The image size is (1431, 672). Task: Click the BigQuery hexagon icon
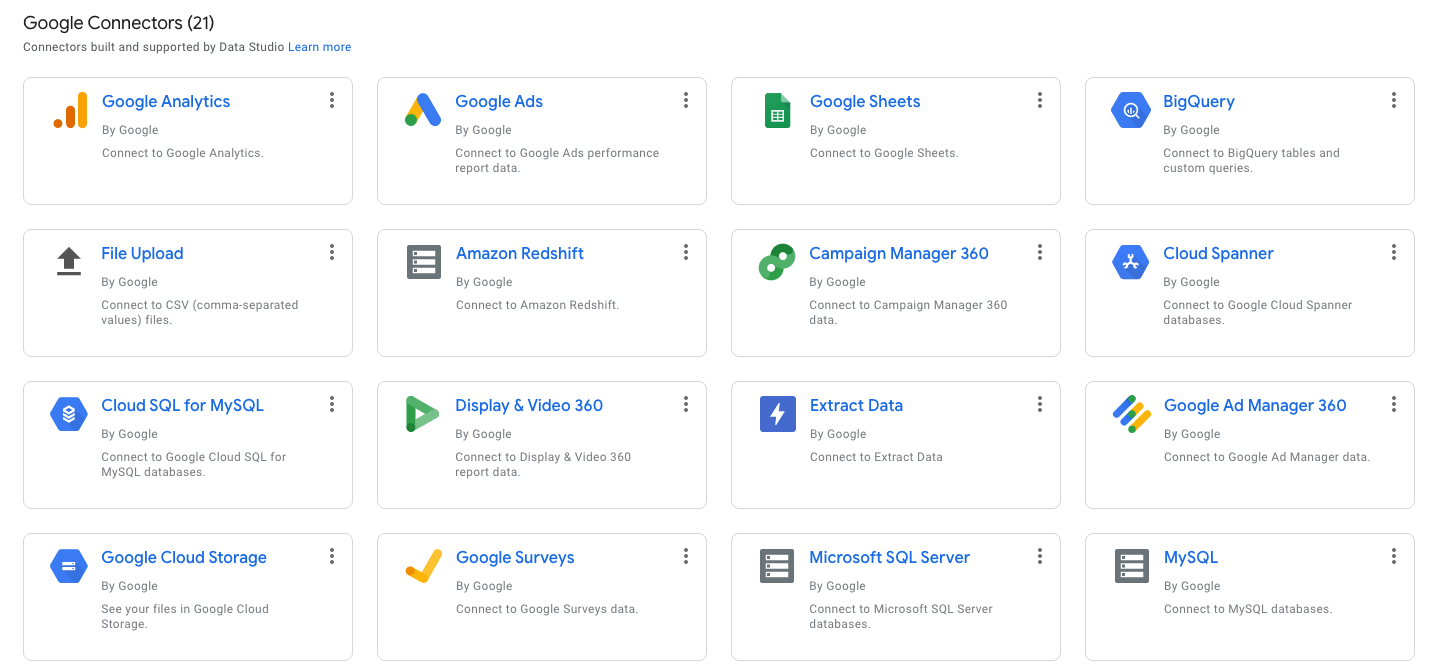coord(1131,110)
